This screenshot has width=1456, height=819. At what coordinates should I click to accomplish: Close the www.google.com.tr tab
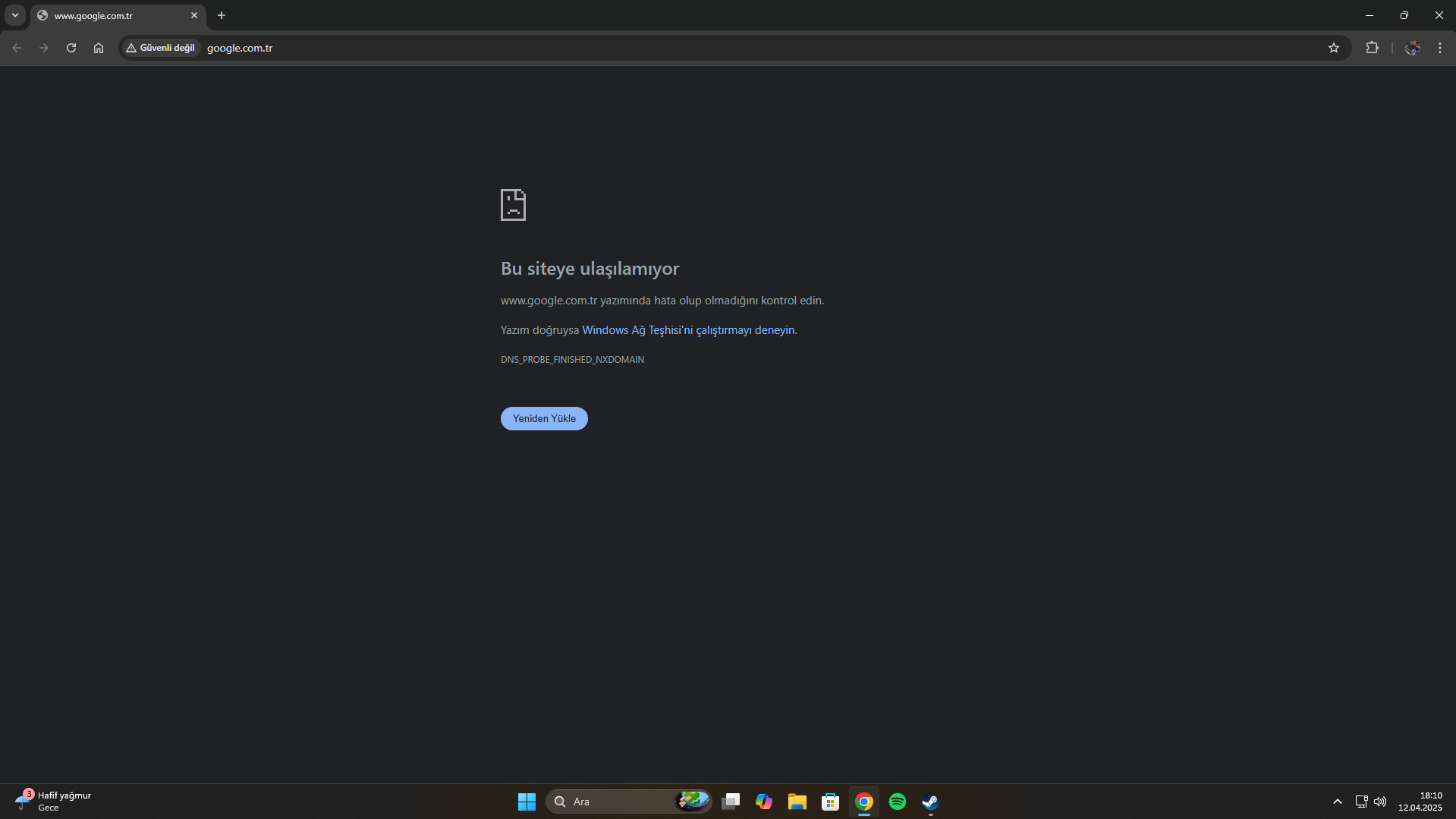pyautogui.click(x=194, y=15)
